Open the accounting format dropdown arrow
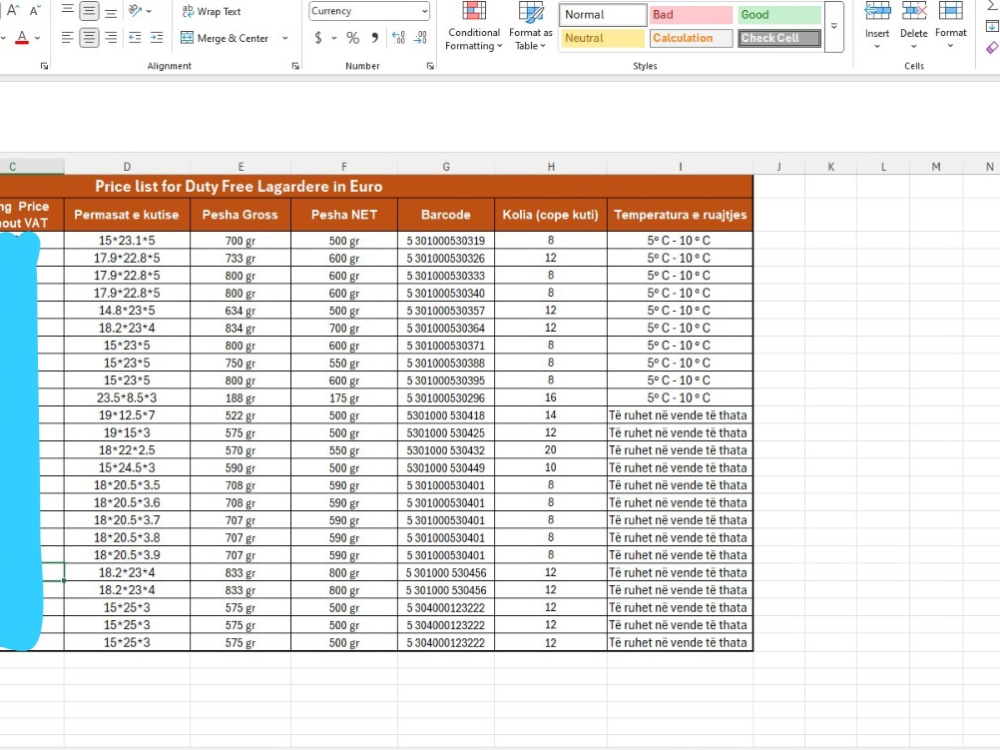 click(334, 38)
